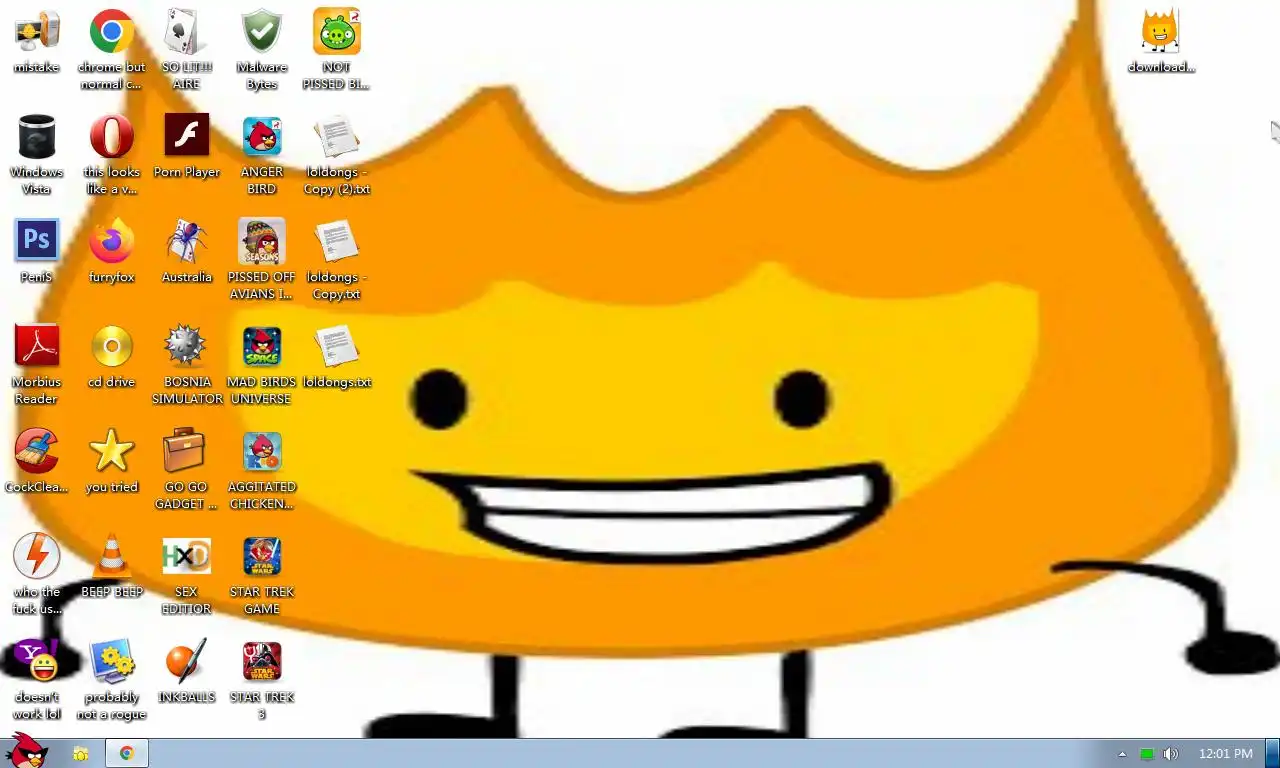Select the Adobe 'Morbius Reader' icon
The width and height of the screenshot is (1280, 768).
37,365
